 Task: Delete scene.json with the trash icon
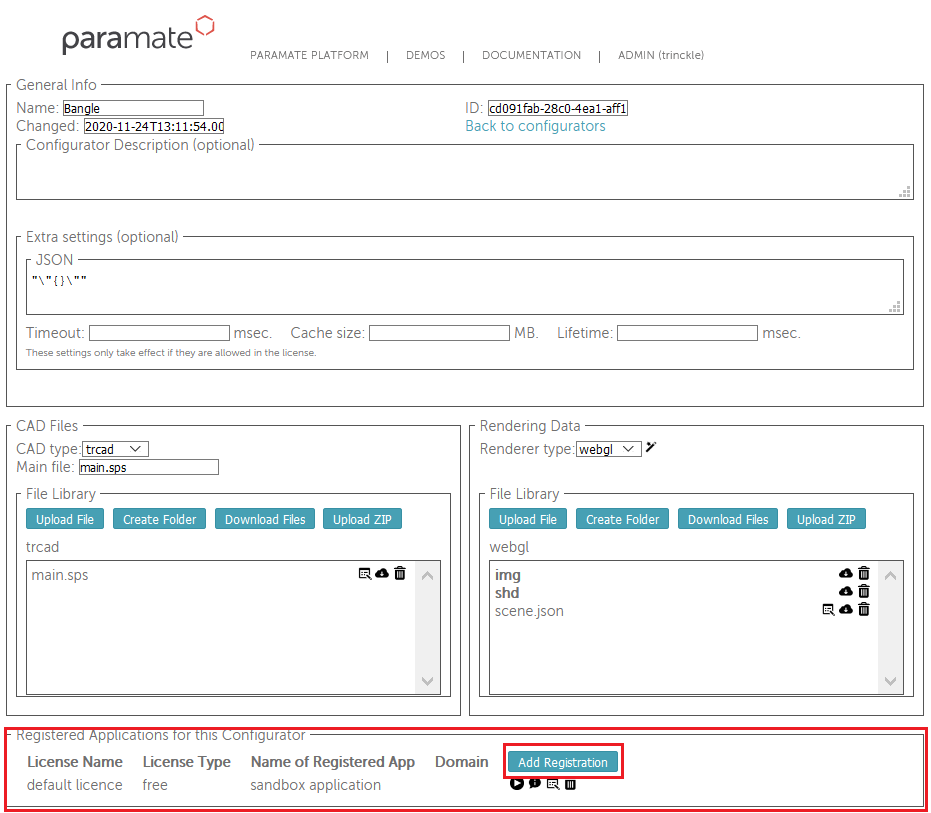864,609
